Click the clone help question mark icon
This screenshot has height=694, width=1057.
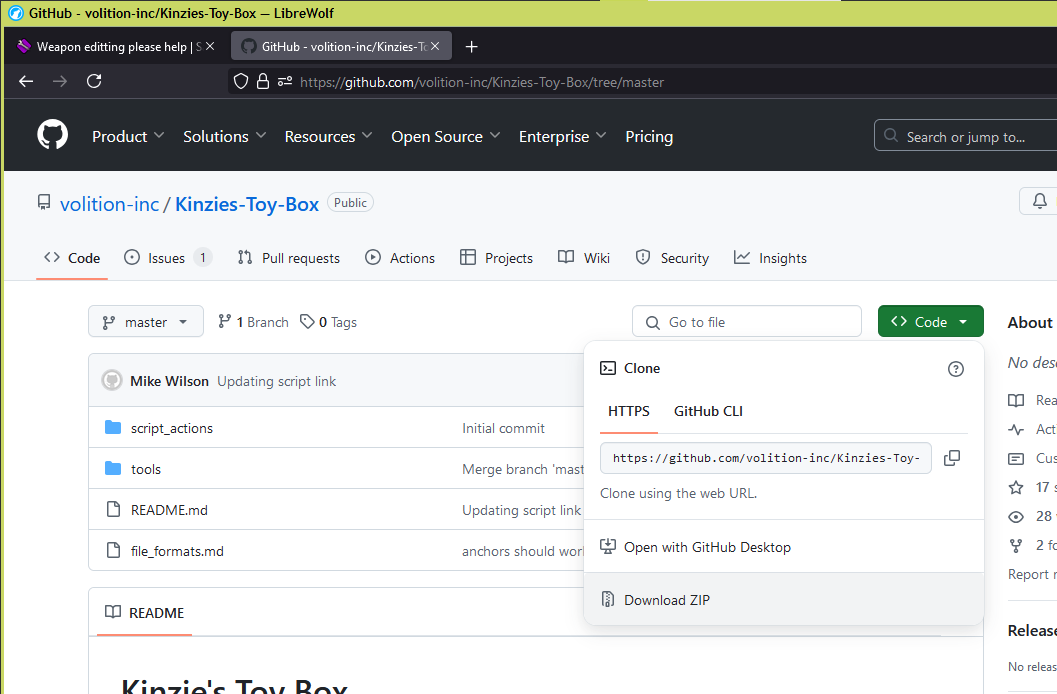coord(956,369)
